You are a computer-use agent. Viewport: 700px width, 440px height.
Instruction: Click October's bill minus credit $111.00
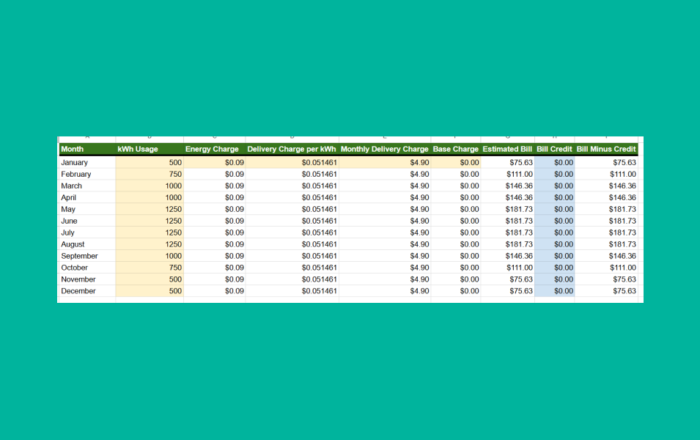pyautogui.click(x=606, y=267)
